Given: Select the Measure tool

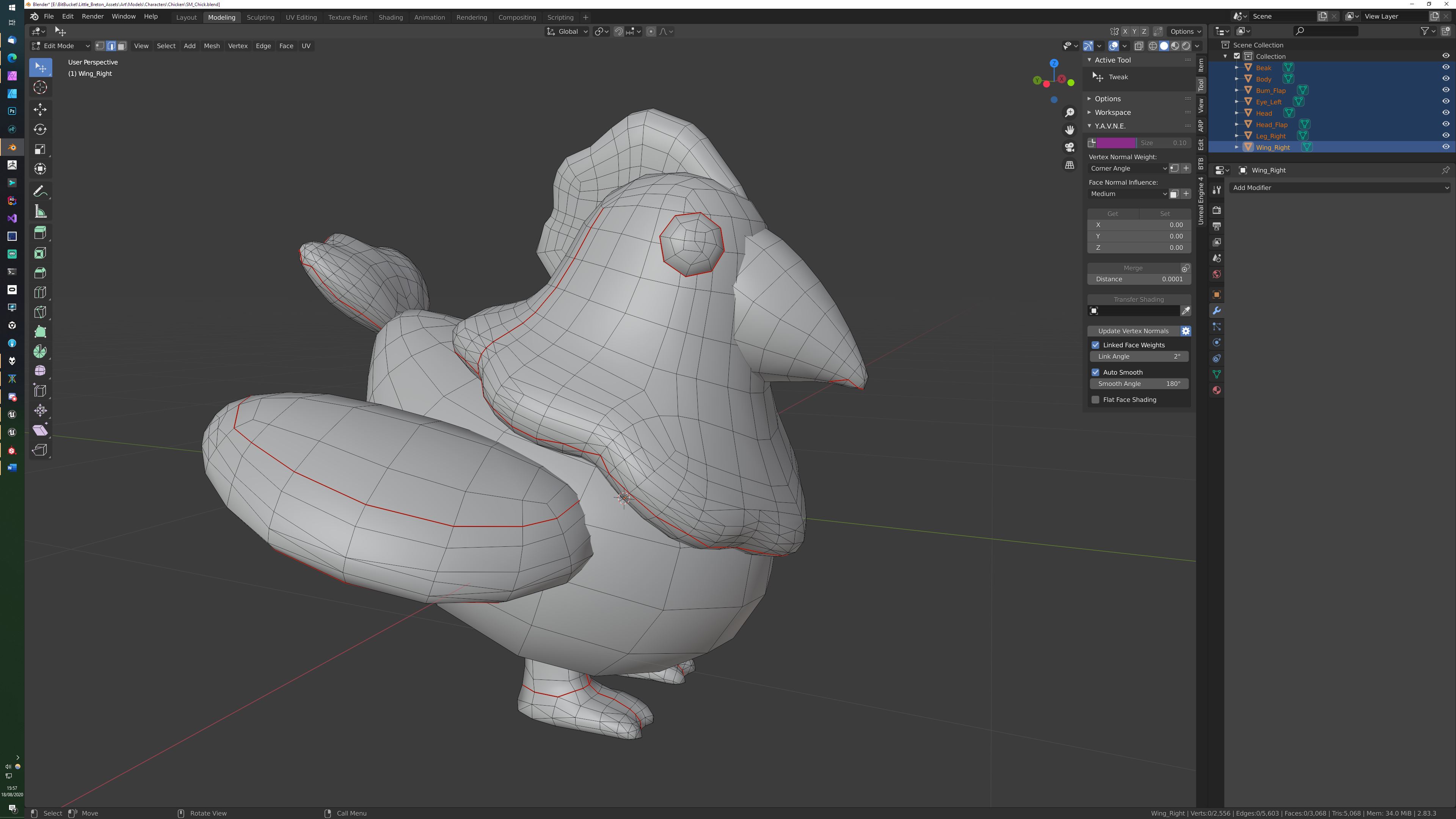Looking at the screenshot, I should 40,212.
